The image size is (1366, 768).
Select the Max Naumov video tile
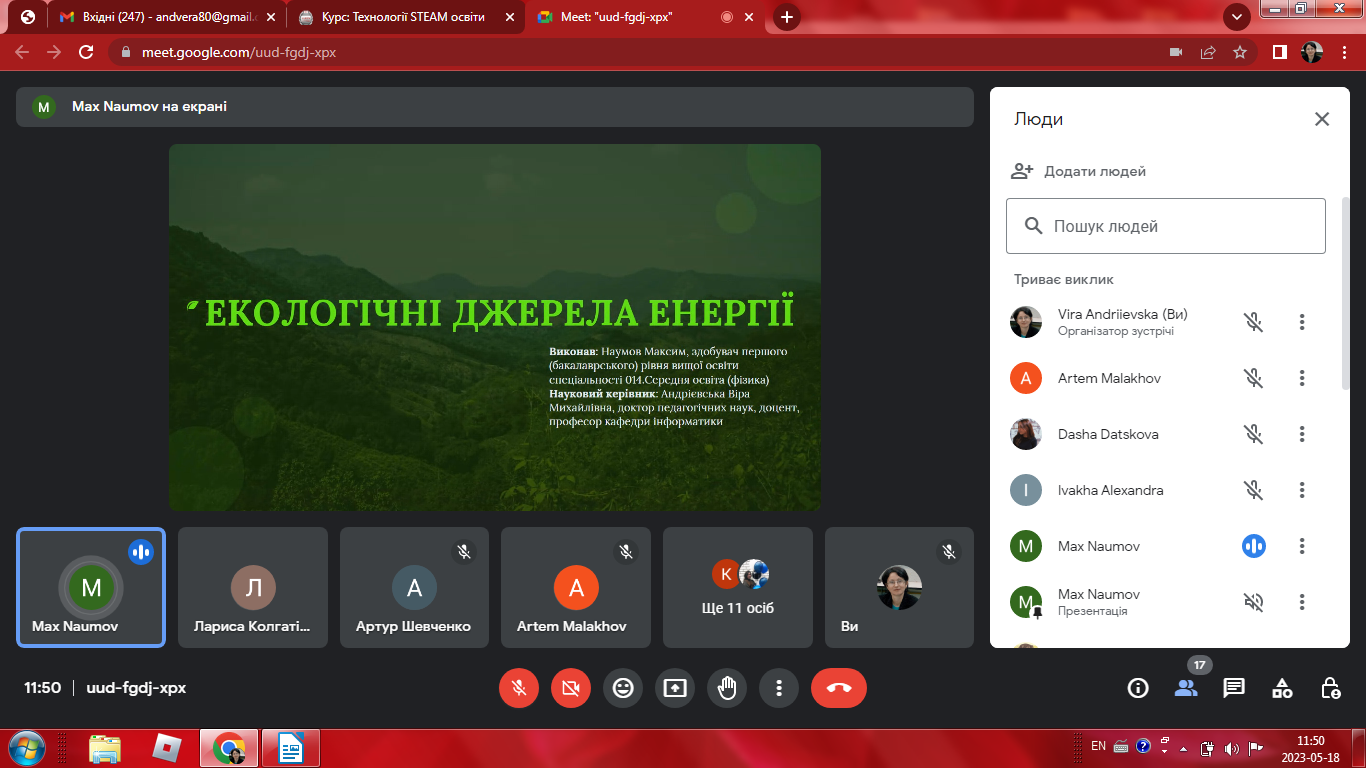tap(91, 587)
